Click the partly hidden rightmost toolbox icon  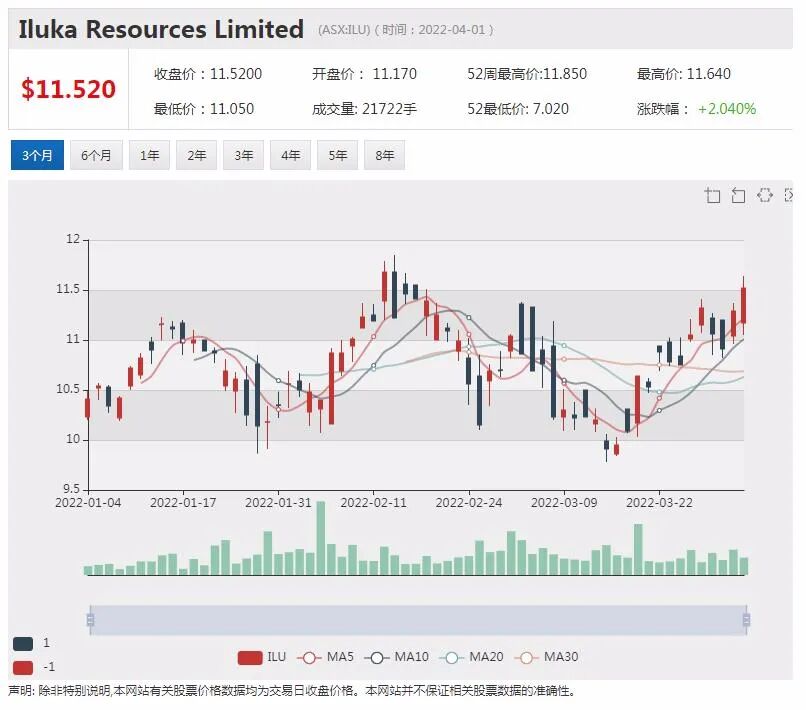789,195
